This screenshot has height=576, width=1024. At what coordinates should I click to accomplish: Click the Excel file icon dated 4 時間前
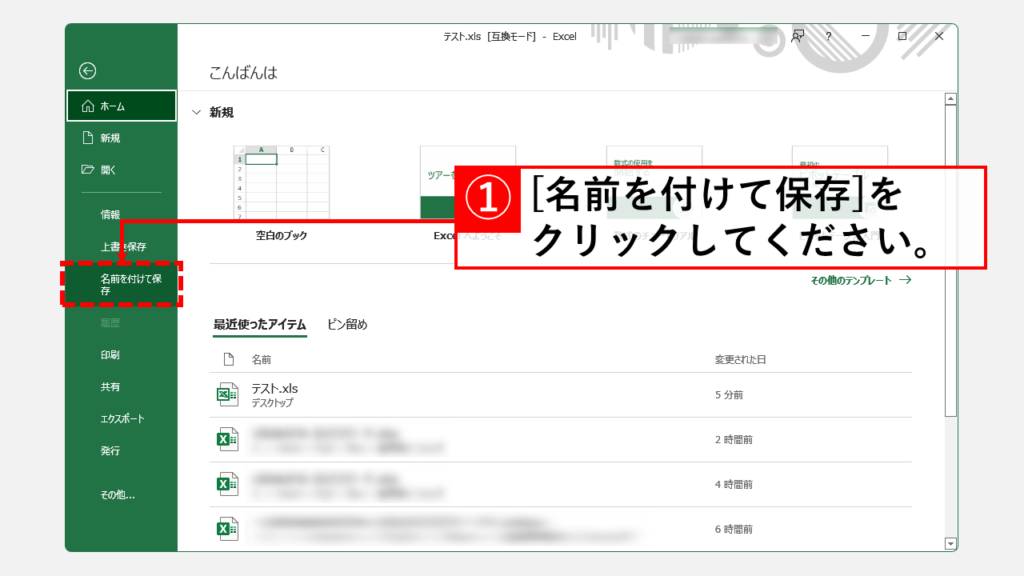[x=227, y=484]
